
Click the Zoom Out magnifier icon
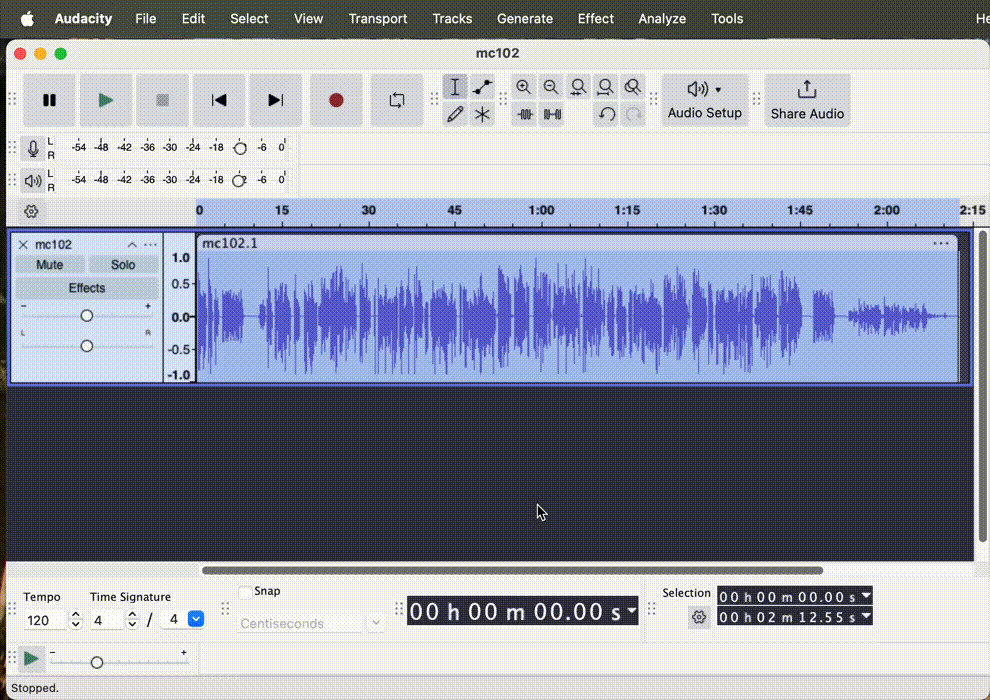click(551, 87)
